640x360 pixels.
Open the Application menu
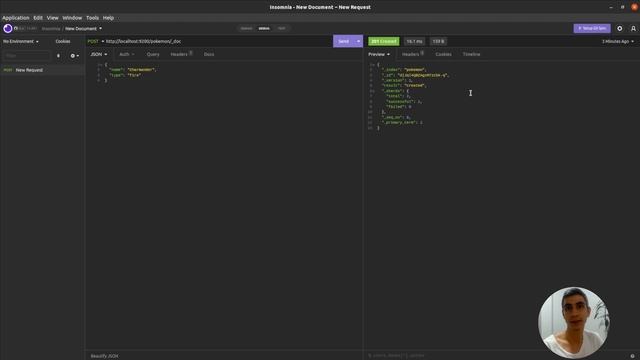[x=16, y=18]
